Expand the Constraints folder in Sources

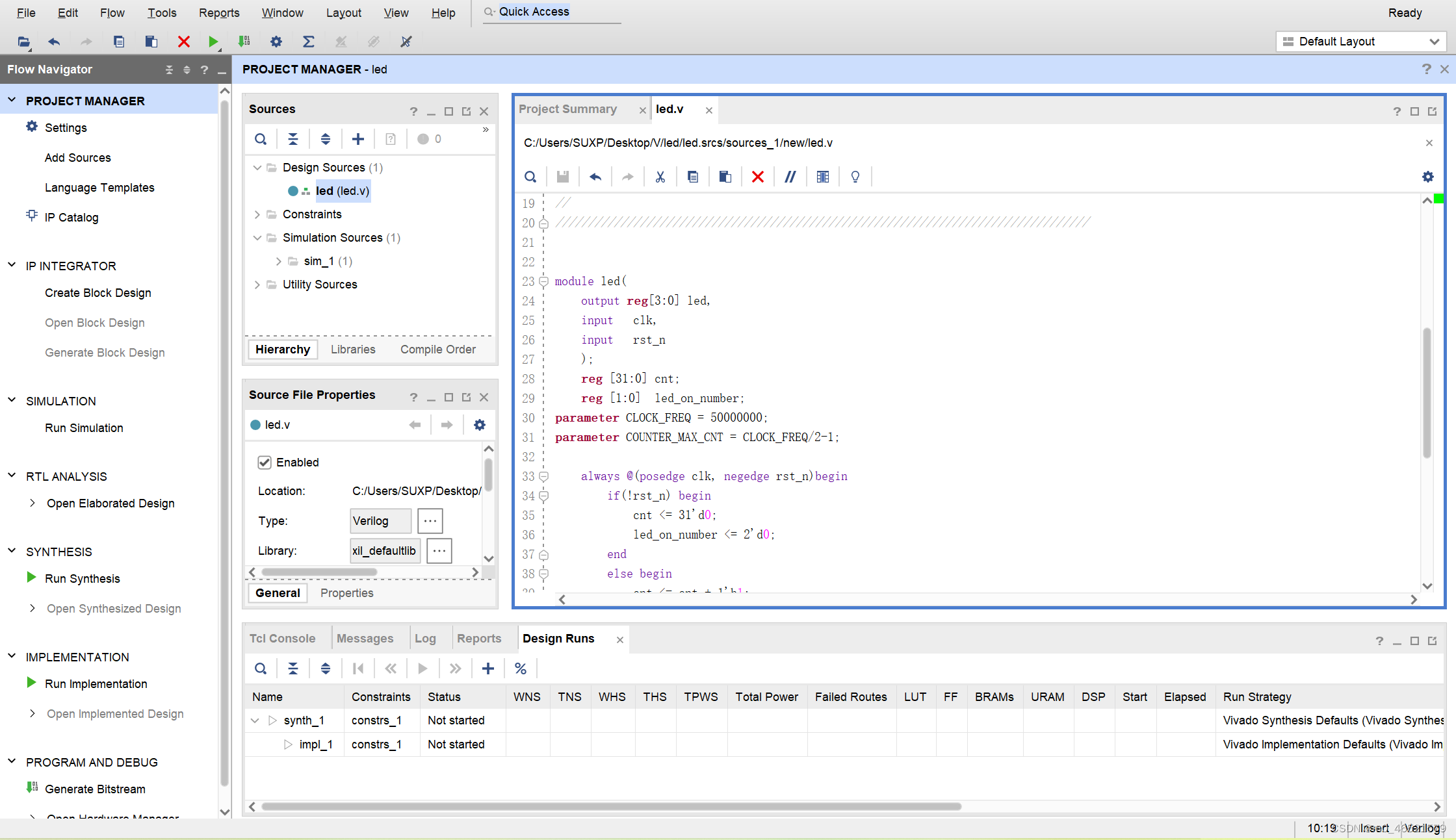pos(257,214)
